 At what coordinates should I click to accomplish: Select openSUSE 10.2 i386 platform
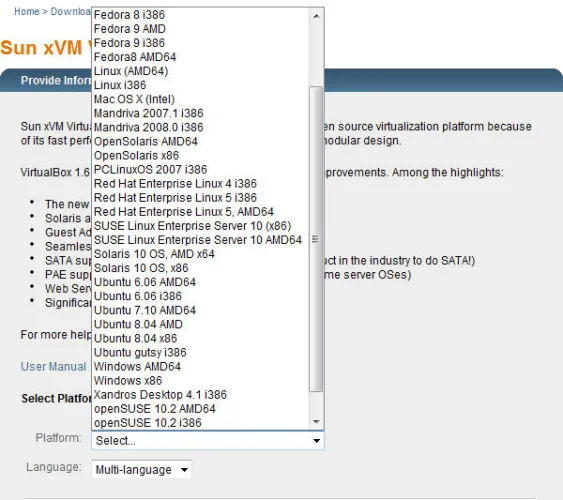[x=200, y=422]
